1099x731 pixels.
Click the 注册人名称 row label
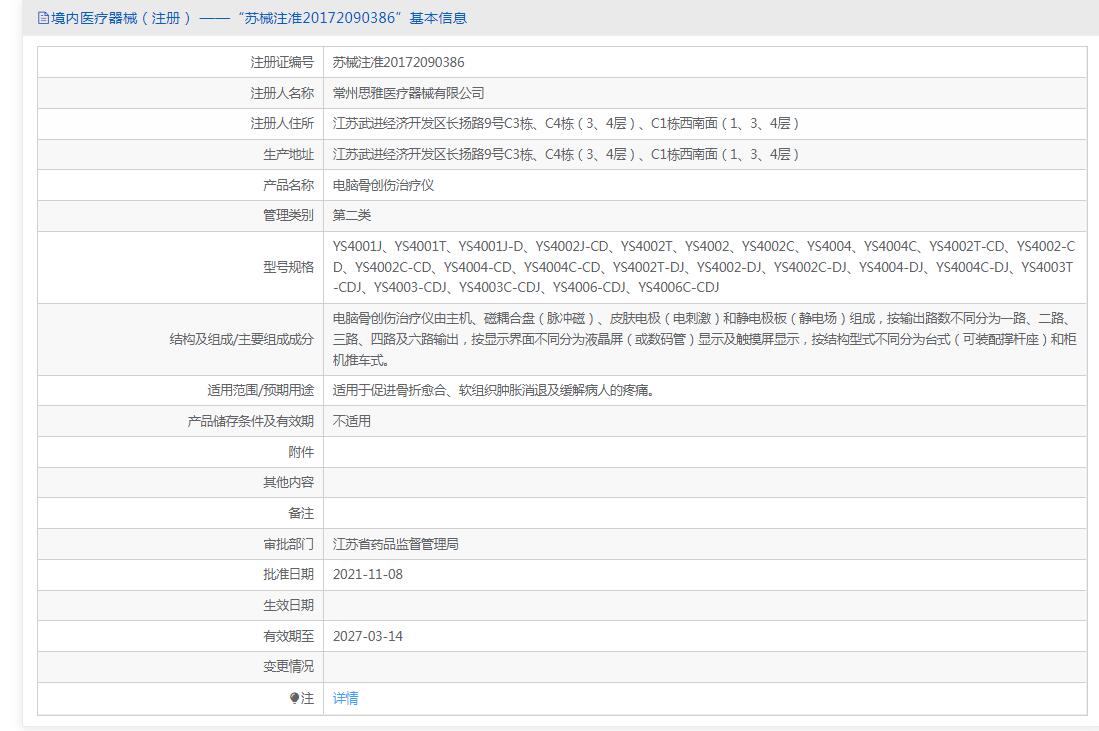pyautogui.click(x=282, y=93)
